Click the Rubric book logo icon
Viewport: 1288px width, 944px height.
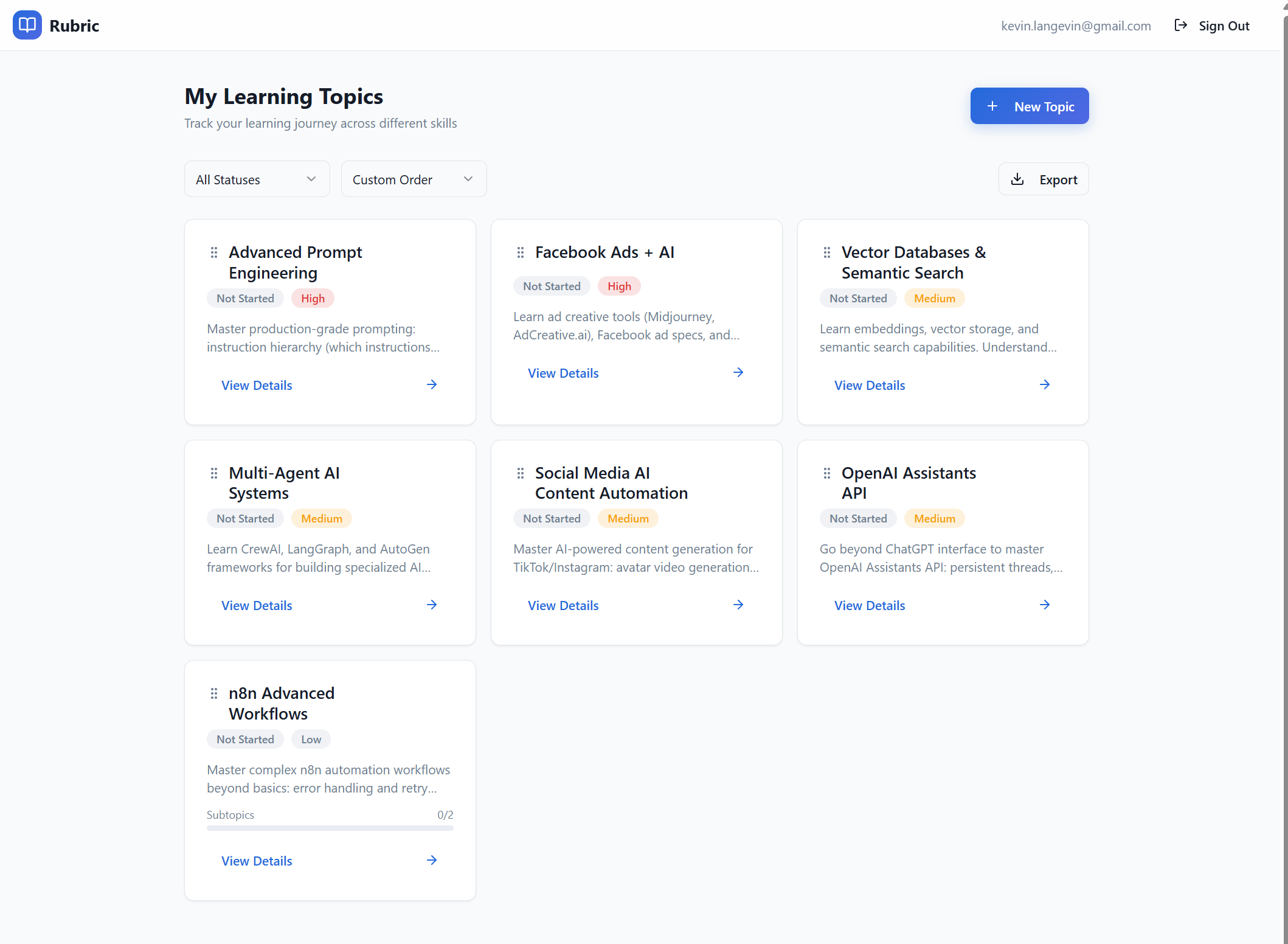pyautogui.click(x=27, y=25)
